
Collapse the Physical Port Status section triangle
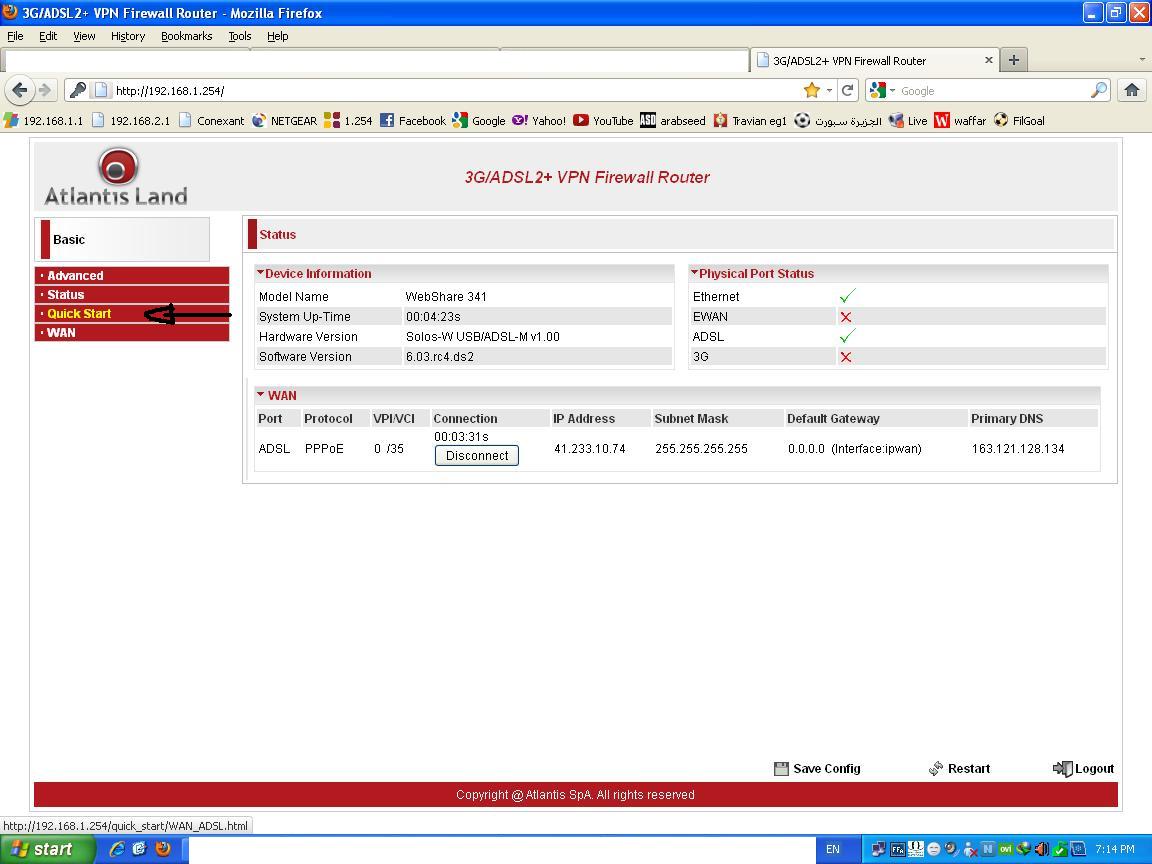click(x=694, y=273)
